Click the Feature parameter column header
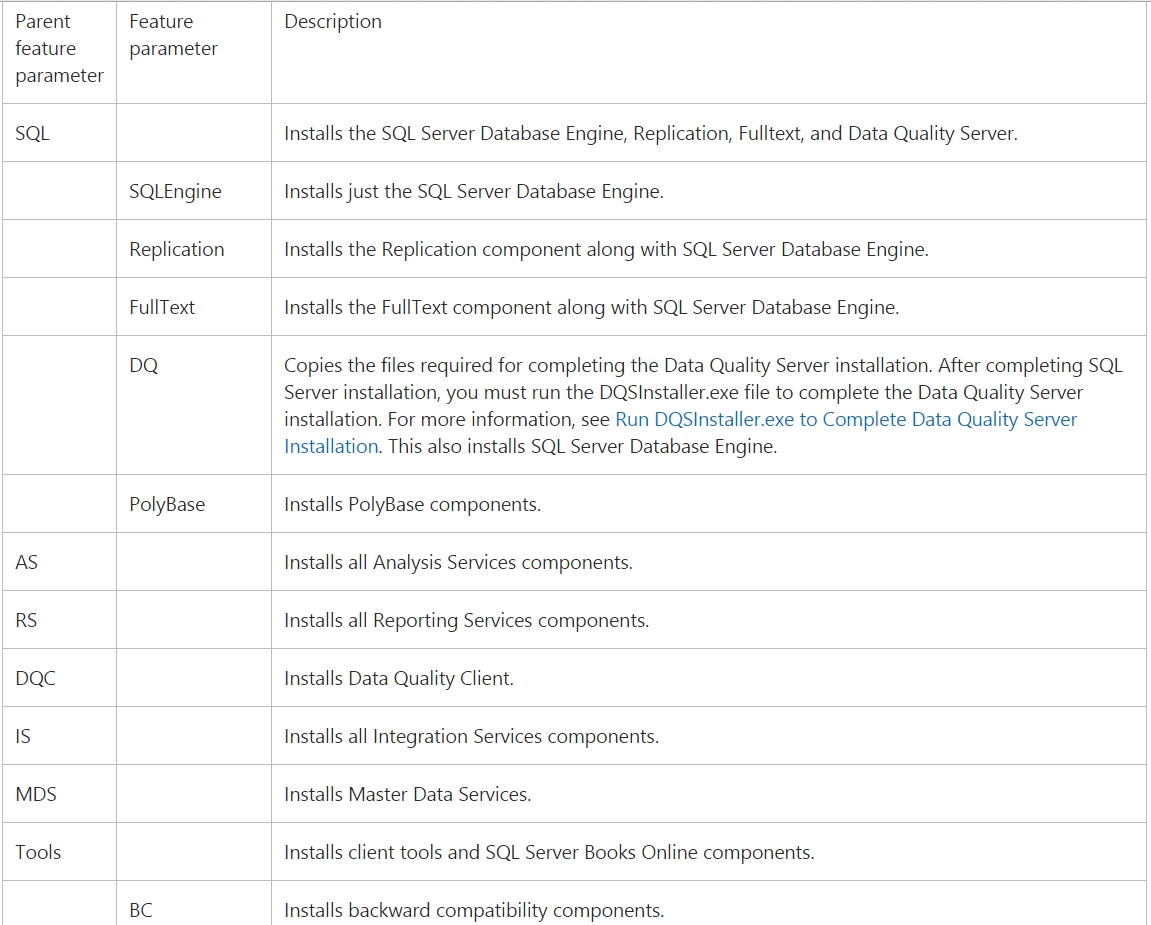1151x925 pixels. (173, 34)
